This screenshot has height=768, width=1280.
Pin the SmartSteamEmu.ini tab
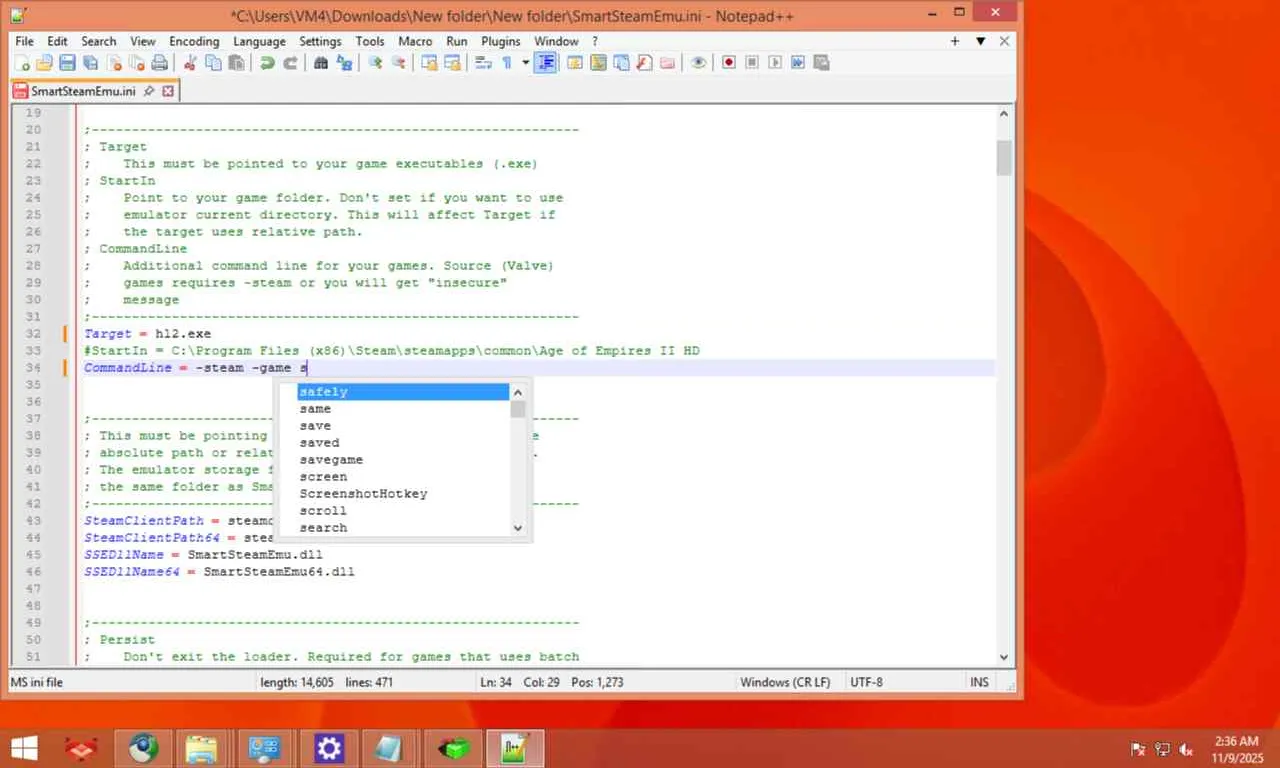(x=149, y=91)
